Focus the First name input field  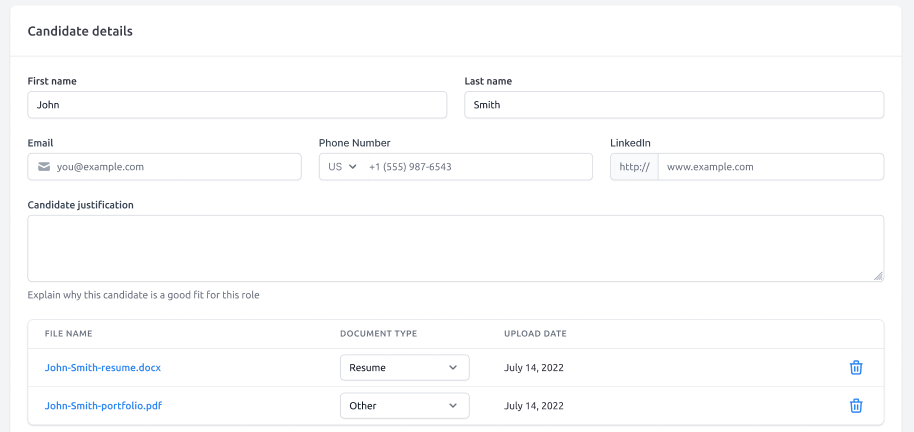(x=237, y=105)
